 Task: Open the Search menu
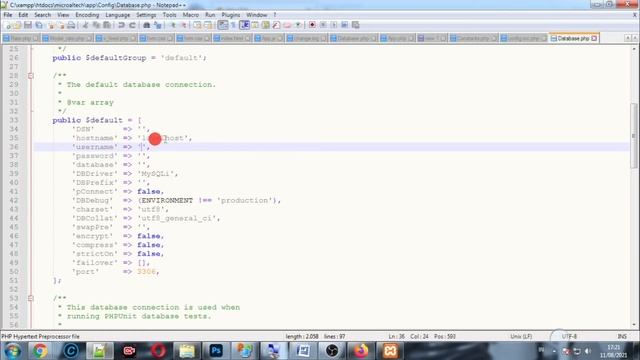coord(42,15)
